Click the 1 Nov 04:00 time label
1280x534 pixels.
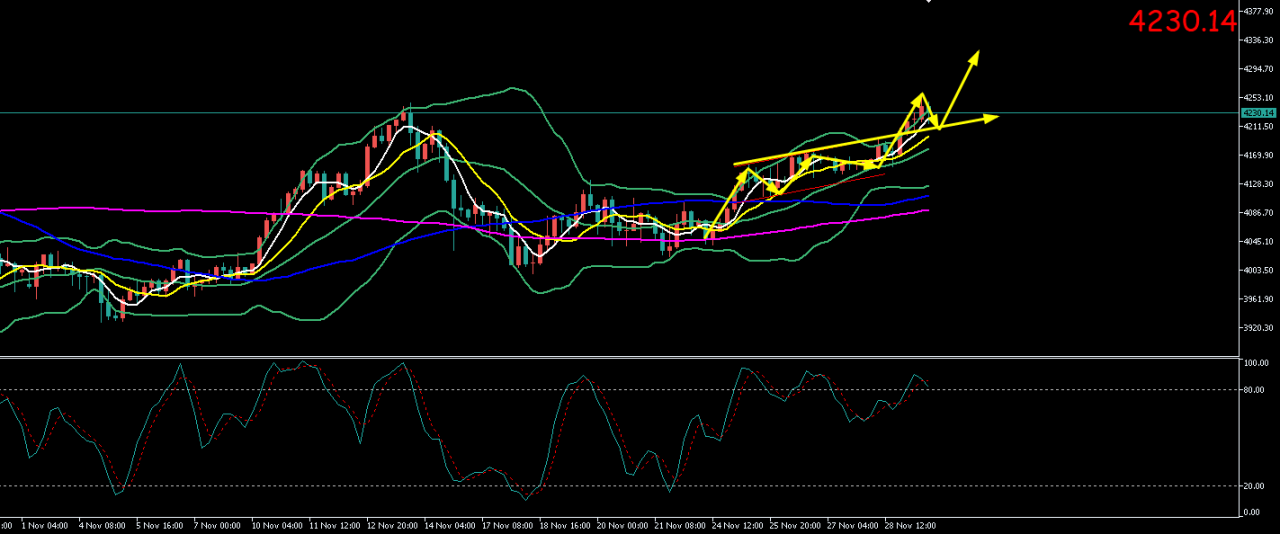tap(45, 524)
